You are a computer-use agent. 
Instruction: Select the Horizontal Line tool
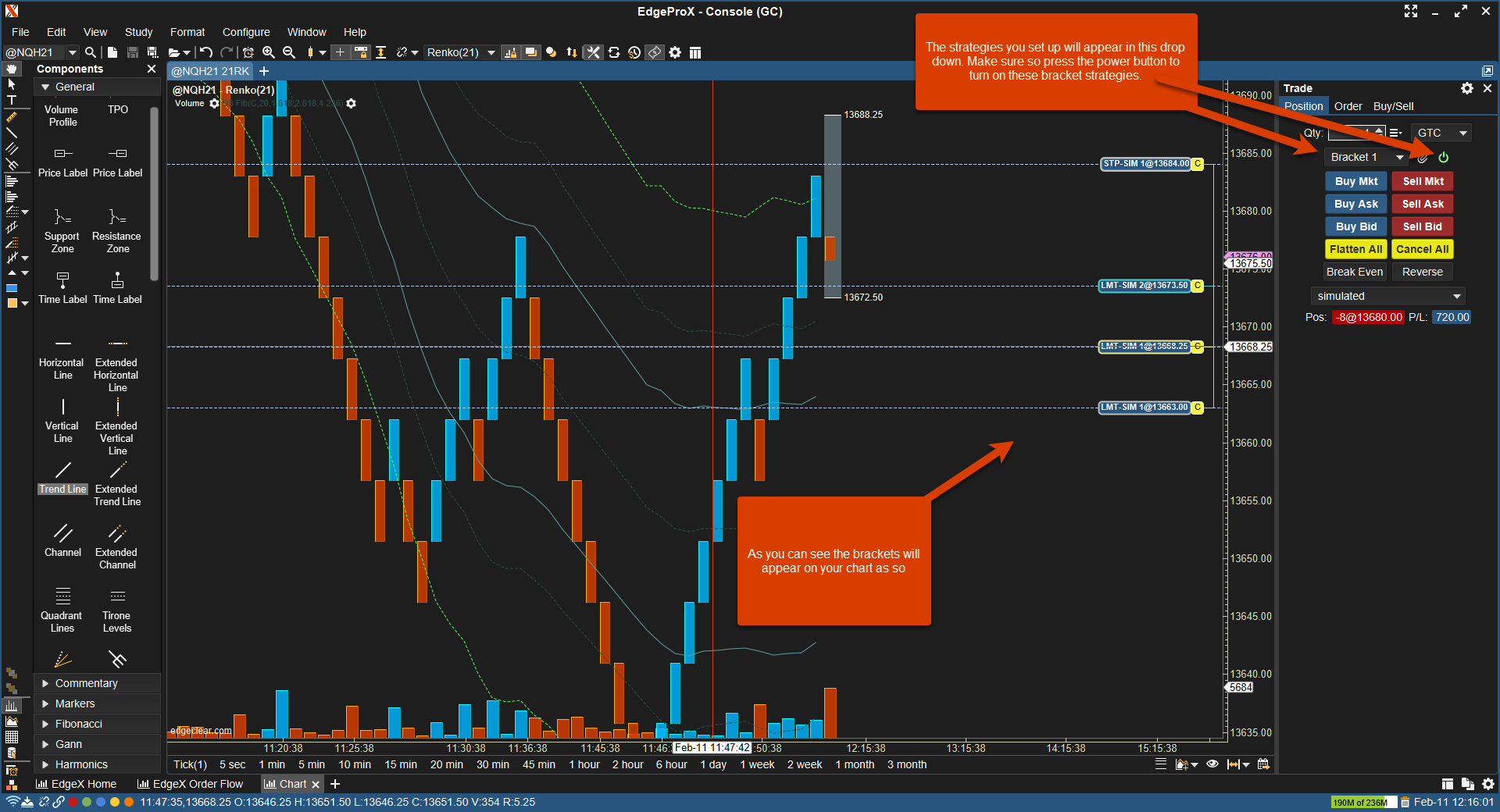click(62, 359)
